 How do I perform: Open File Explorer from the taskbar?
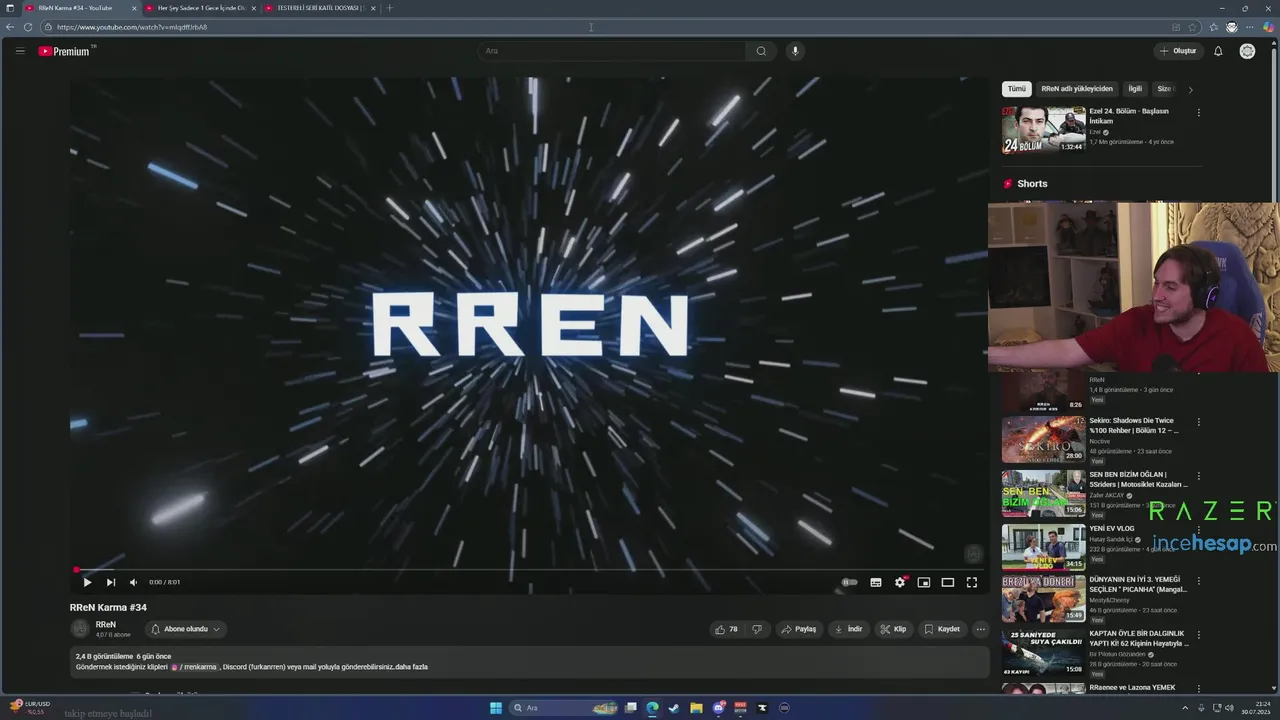tap(696, 708)
